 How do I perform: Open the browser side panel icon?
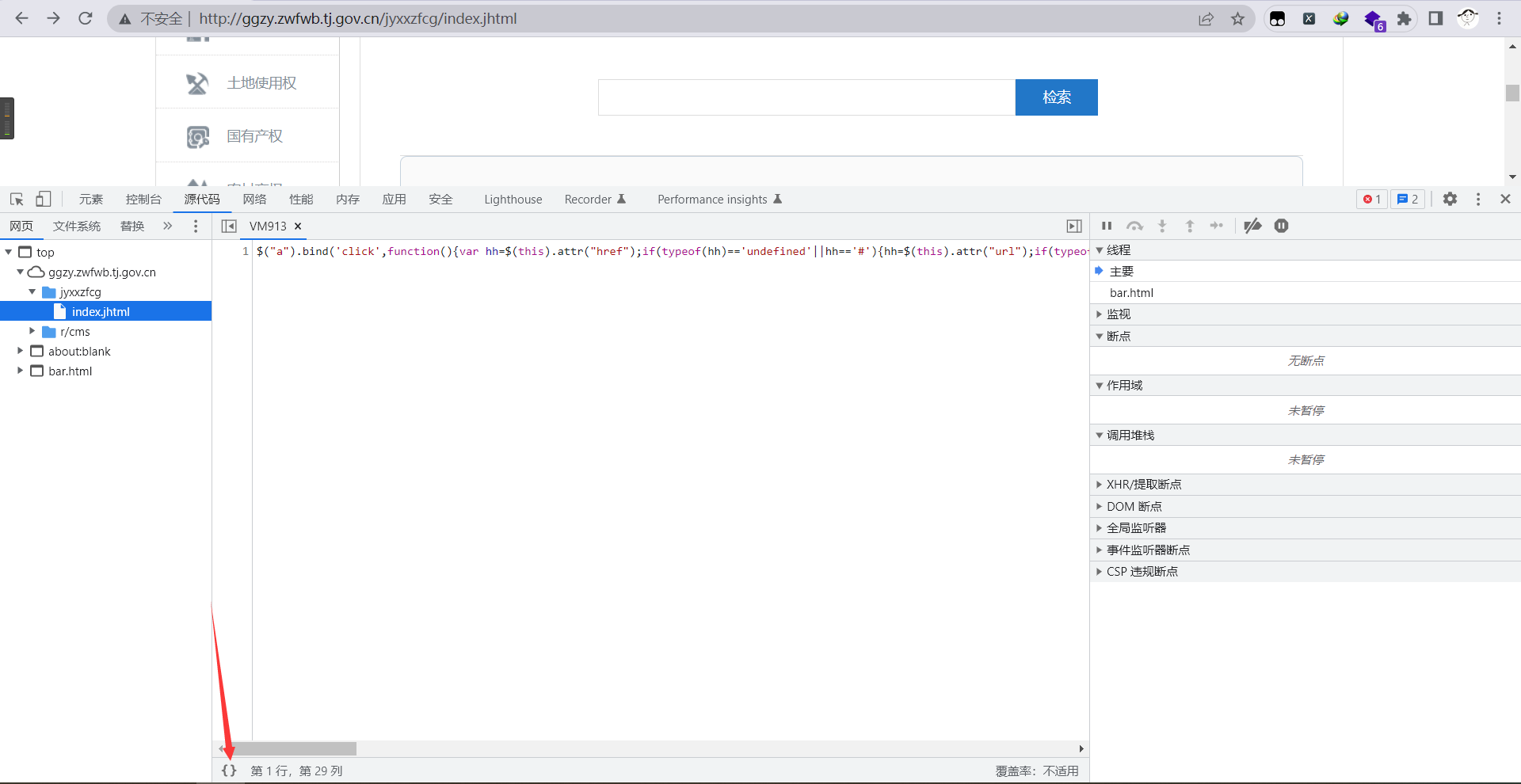pos(1435,19)
